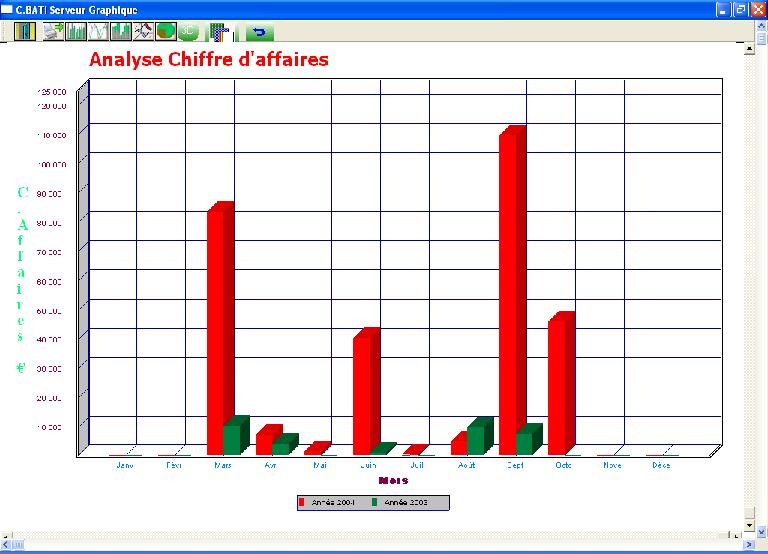Select the scatter line chart icon
The height and width of the screenshot is (554, 768).
pos(143,31)
